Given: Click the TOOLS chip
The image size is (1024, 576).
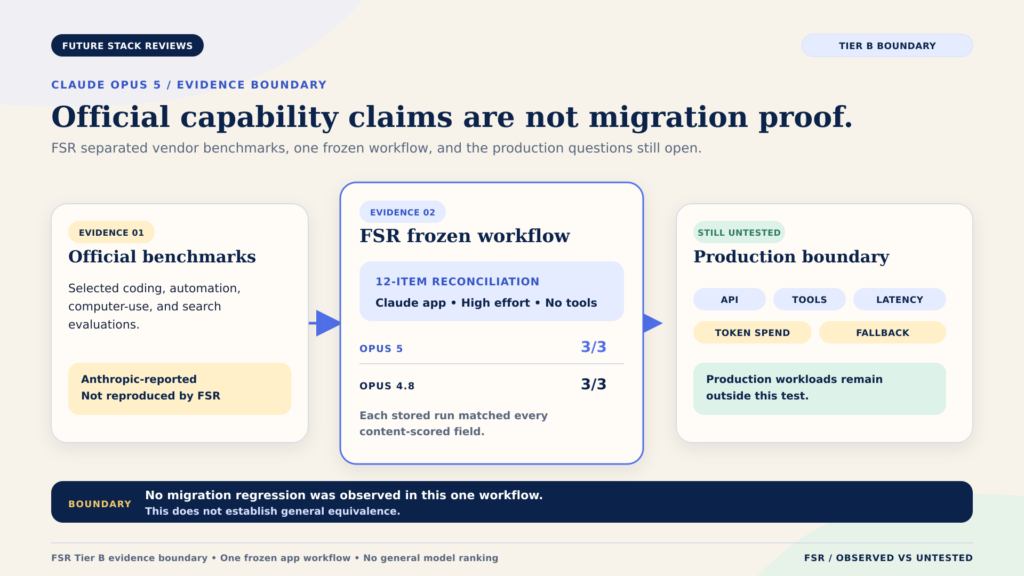Looking at the screenshot, I should click(x=809, y=300).
